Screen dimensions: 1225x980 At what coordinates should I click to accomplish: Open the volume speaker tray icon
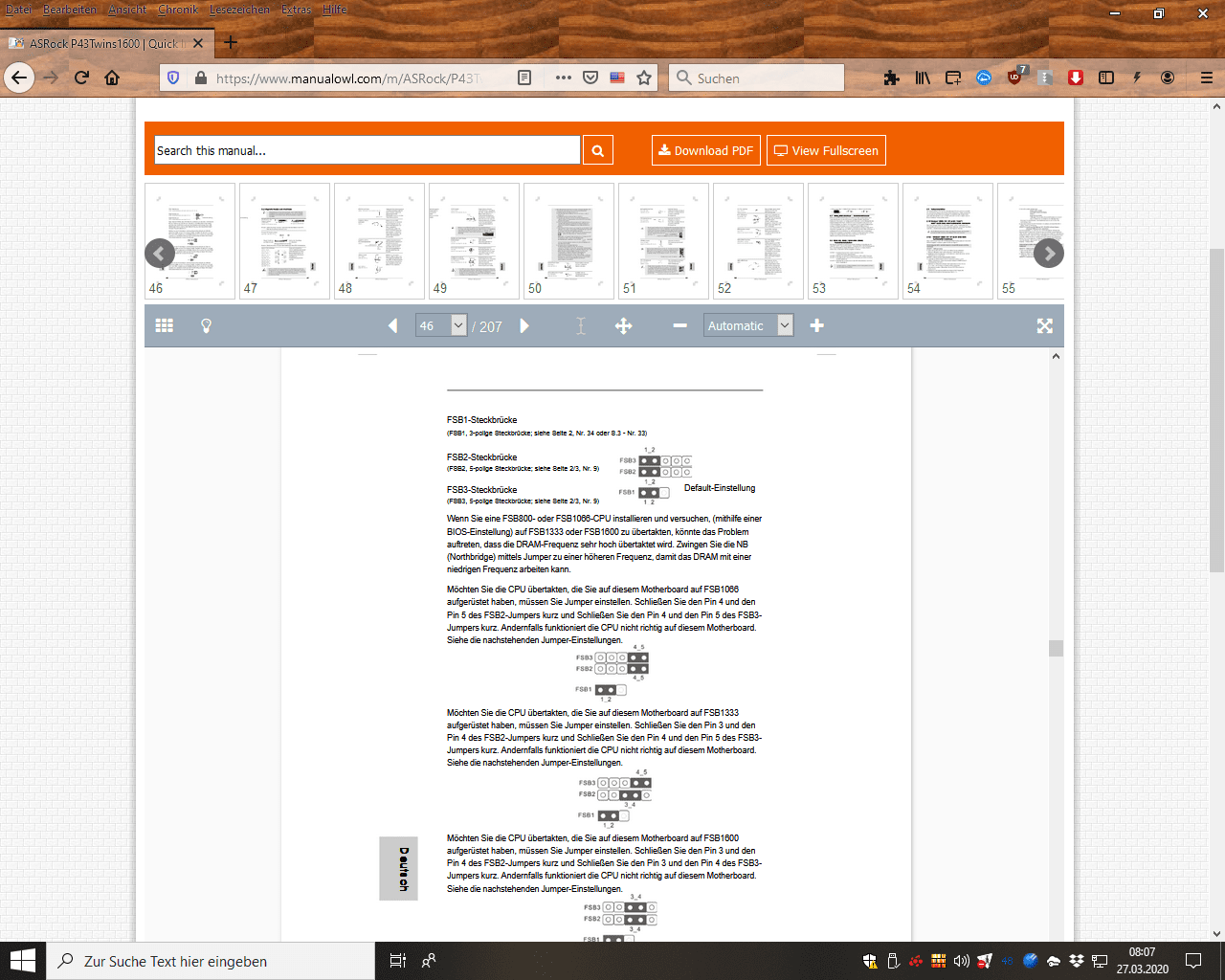[962, 961]
